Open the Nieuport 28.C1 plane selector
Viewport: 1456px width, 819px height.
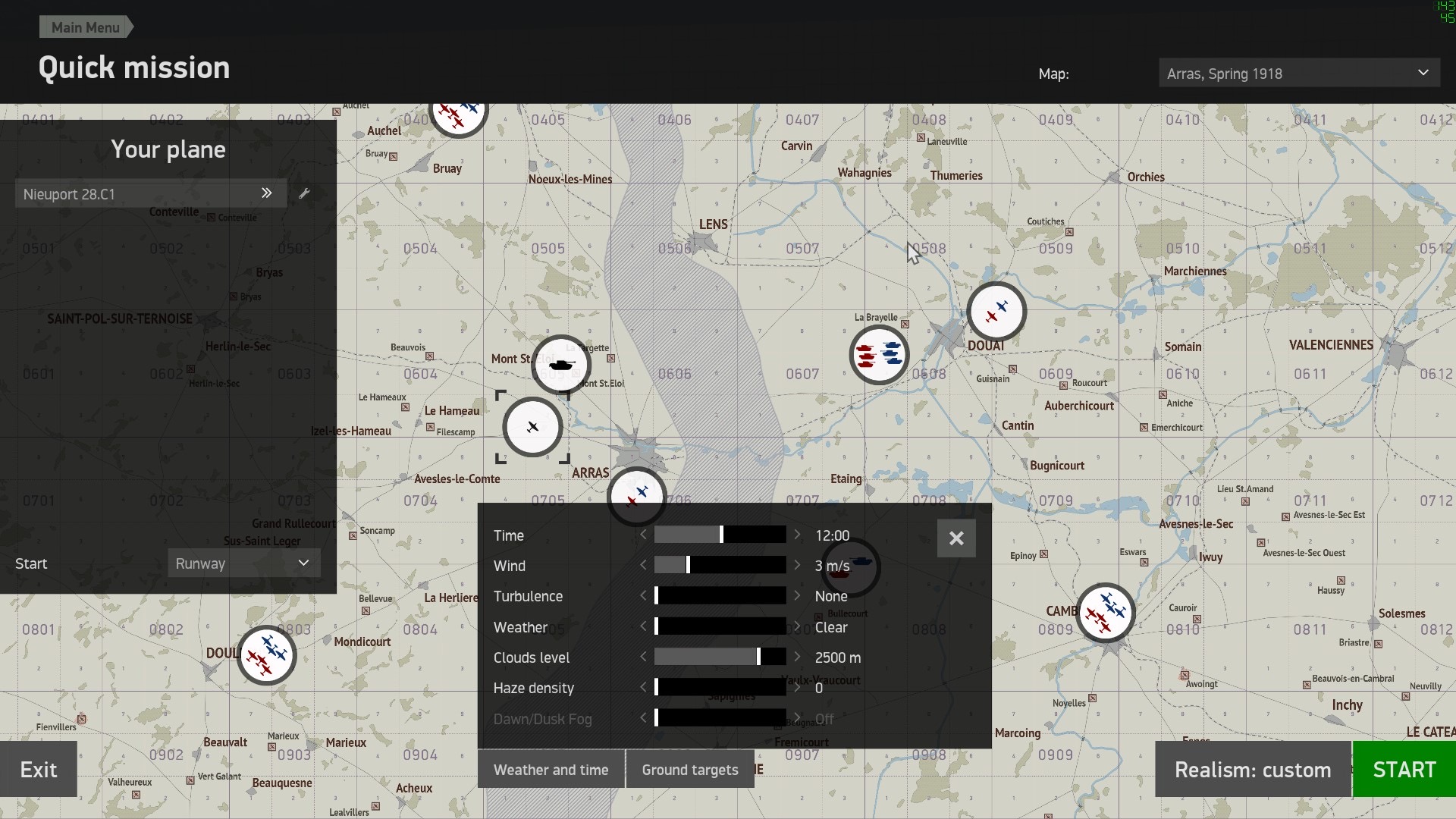150,193
